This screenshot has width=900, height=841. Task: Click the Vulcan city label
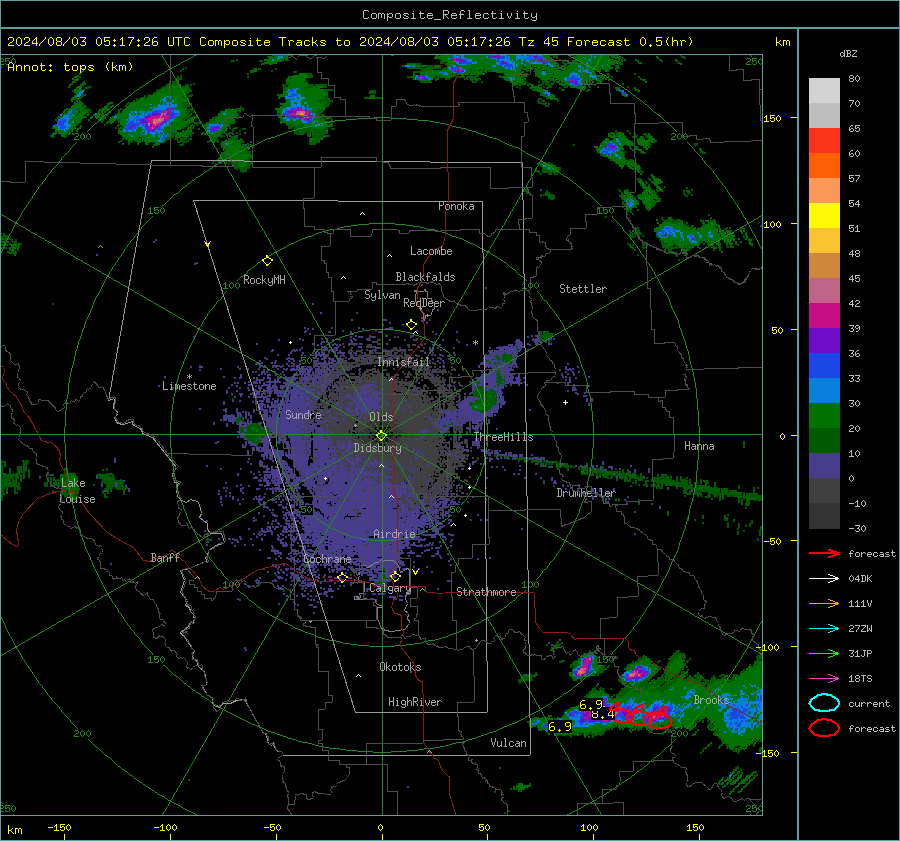508,743
